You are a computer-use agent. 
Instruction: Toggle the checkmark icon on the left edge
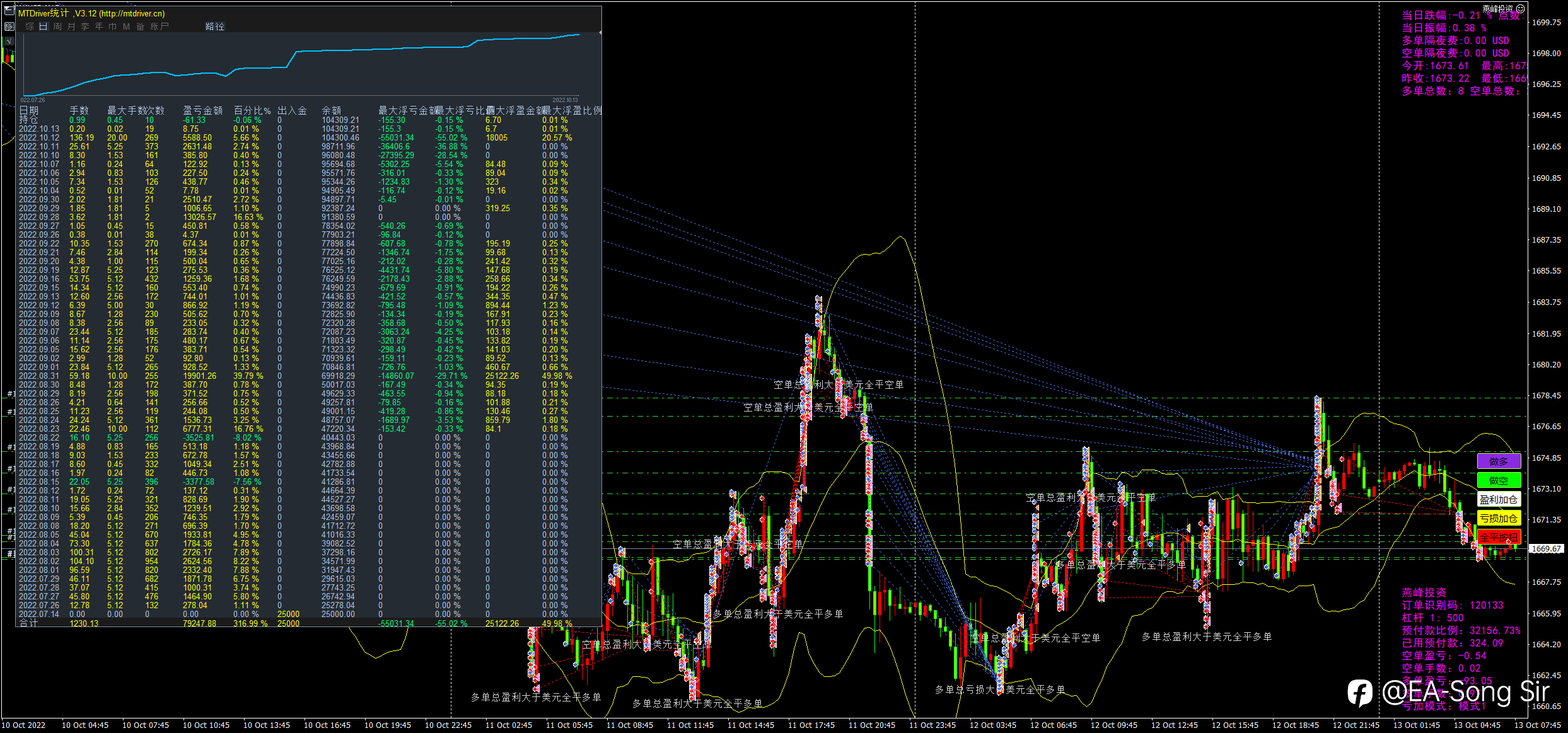point(9,41)
